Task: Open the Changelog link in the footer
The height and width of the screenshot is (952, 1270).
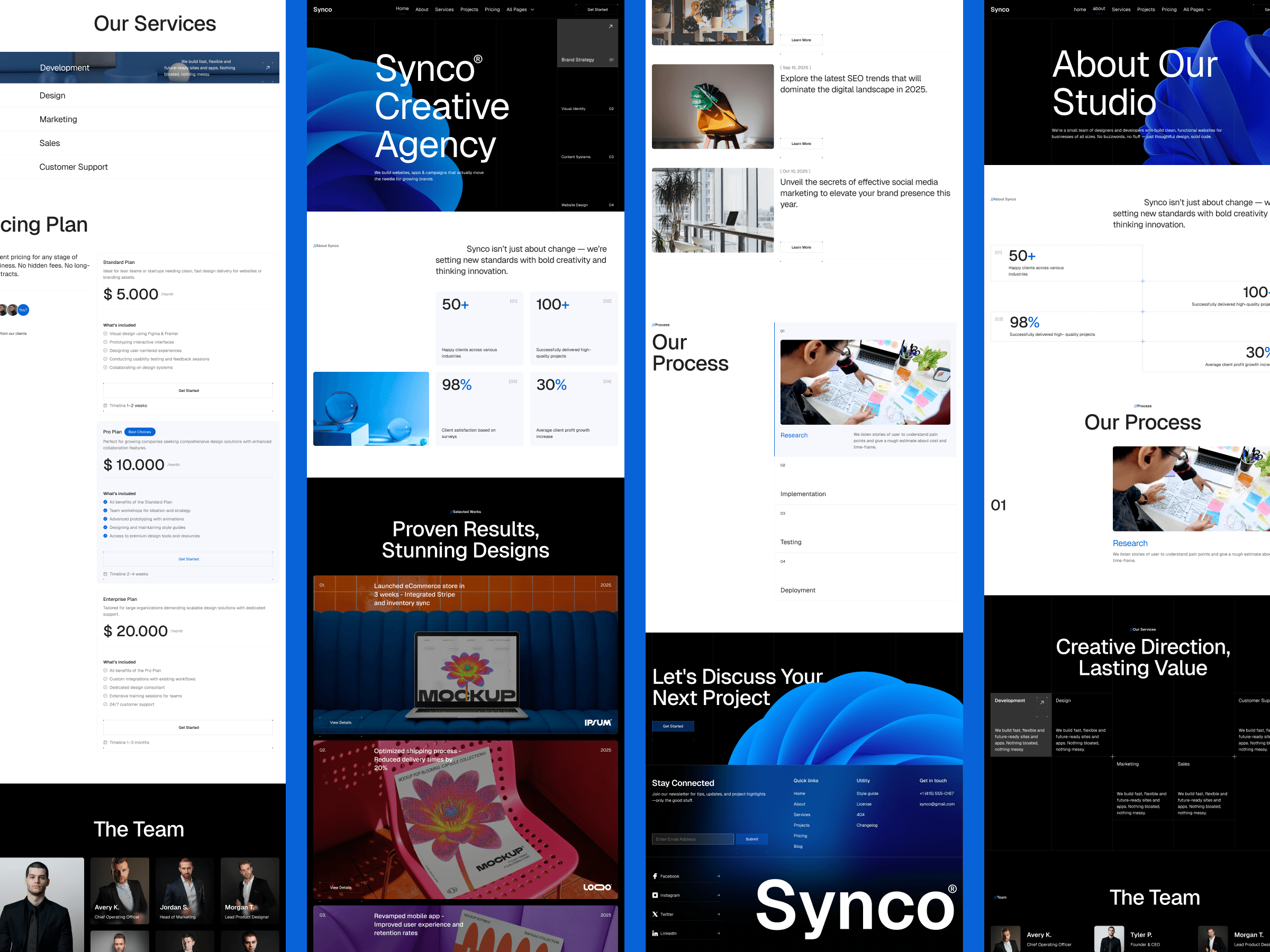Action: pos(867,825)
